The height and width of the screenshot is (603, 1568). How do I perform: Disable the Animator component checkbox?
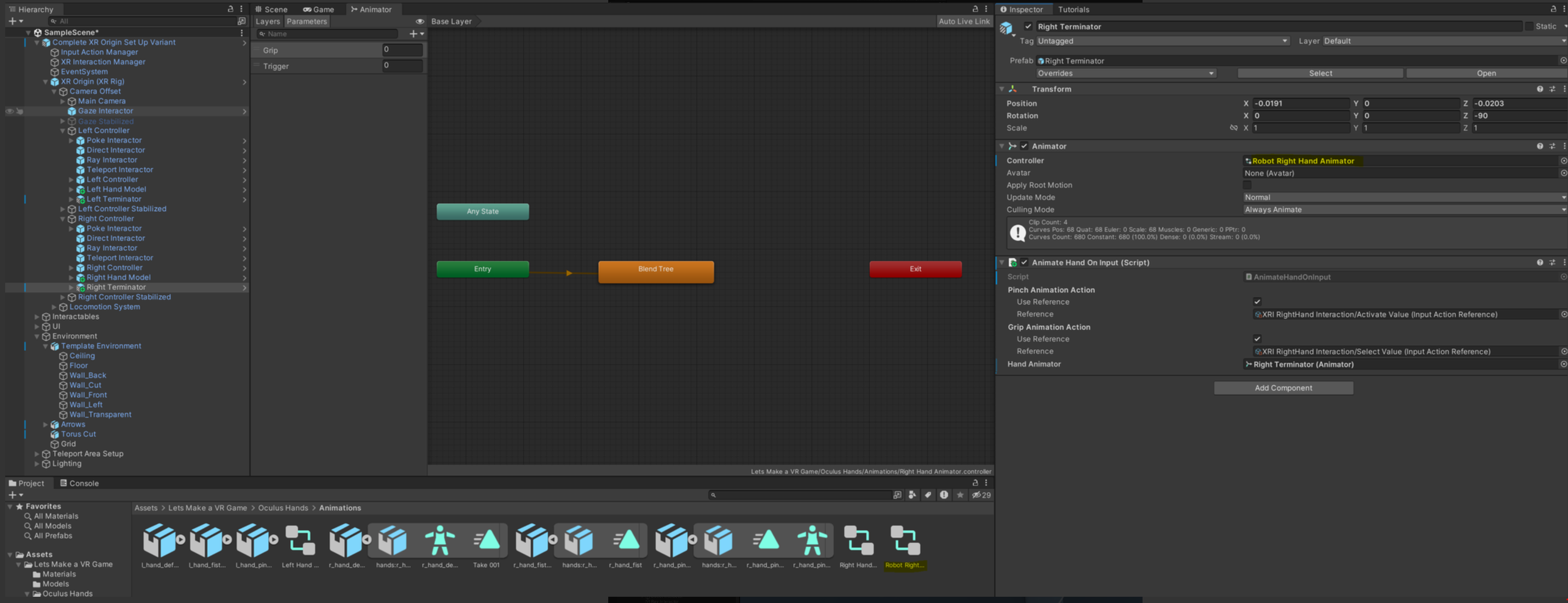(1024, 146)
